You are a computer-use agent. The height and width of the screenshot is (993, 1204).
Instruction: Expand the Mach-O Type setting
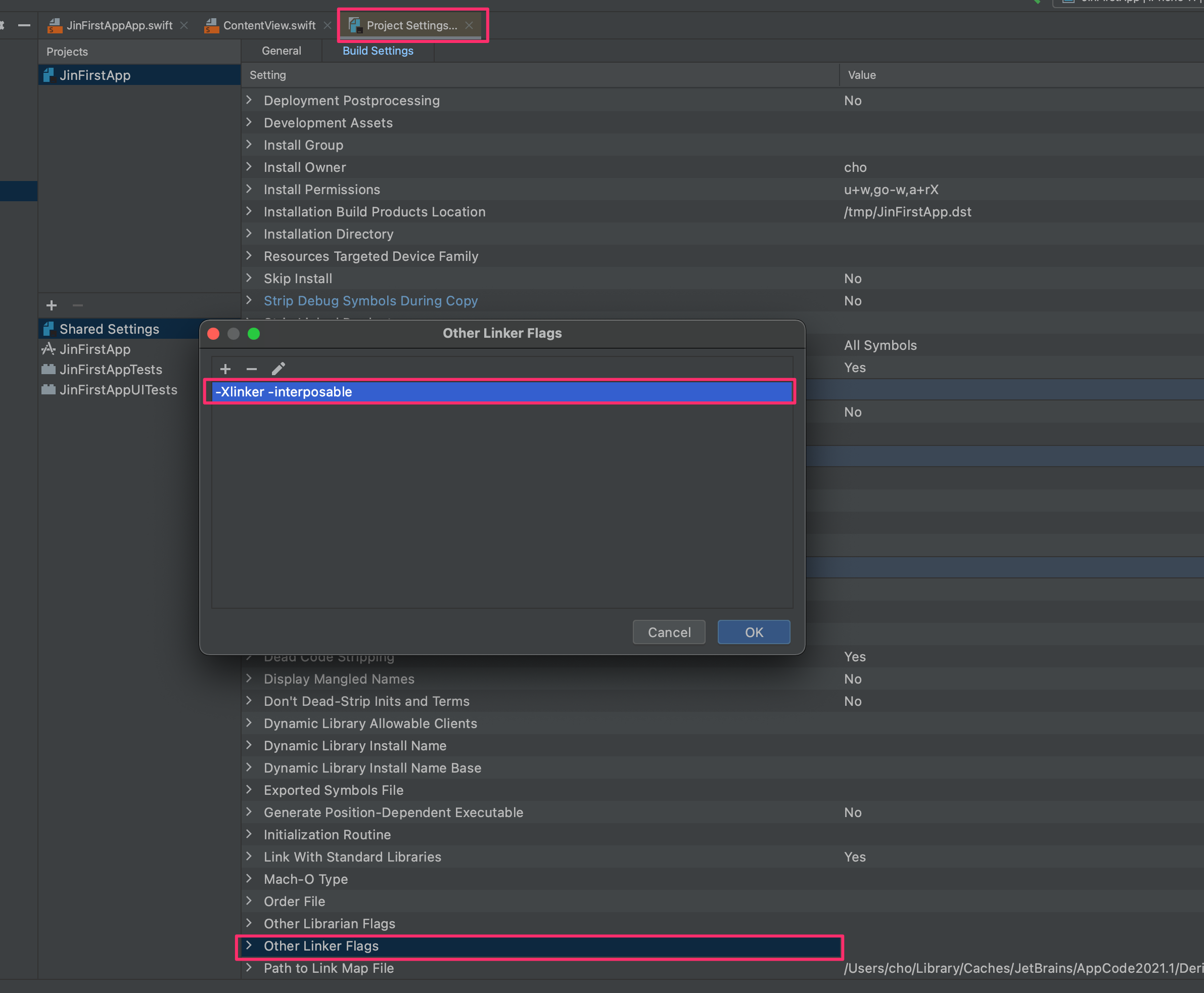tap(249, 879)
